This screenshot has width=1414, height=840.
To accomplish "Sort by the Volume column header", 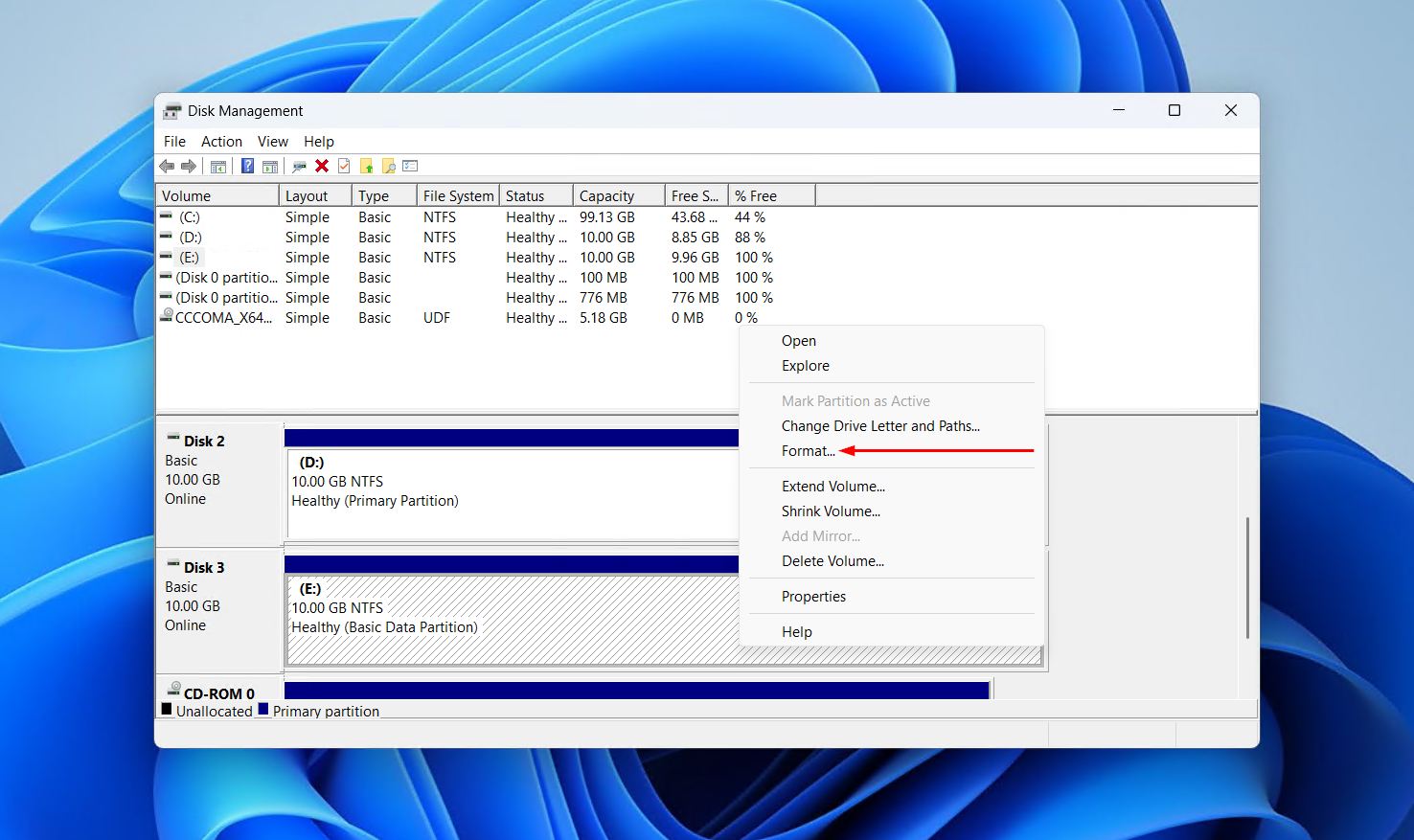I will pyautogui.click(x=217, y=195).
